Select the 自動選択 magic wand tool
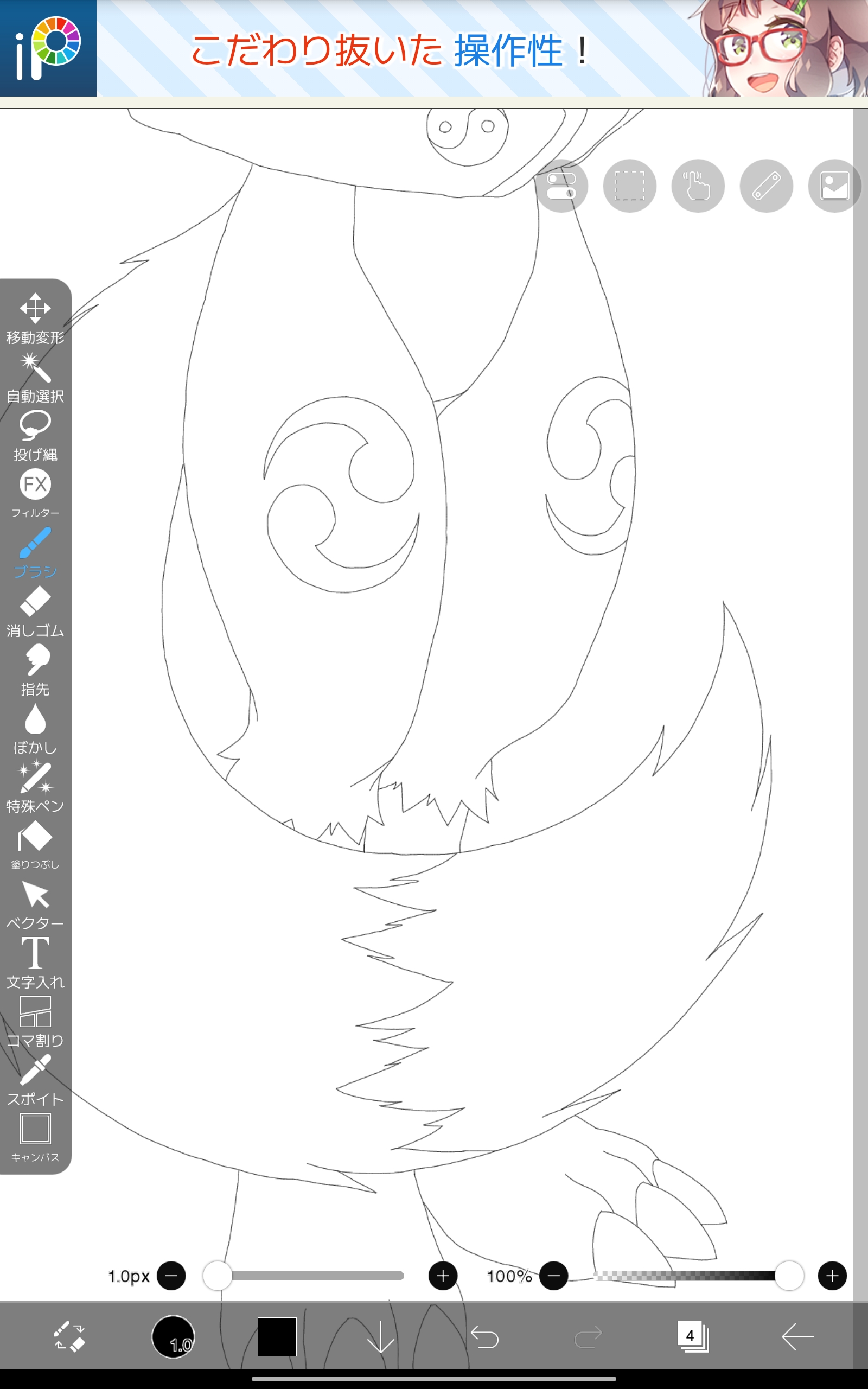The height and width of the screenshot is (1389, 868). click(x=35, y=377)
